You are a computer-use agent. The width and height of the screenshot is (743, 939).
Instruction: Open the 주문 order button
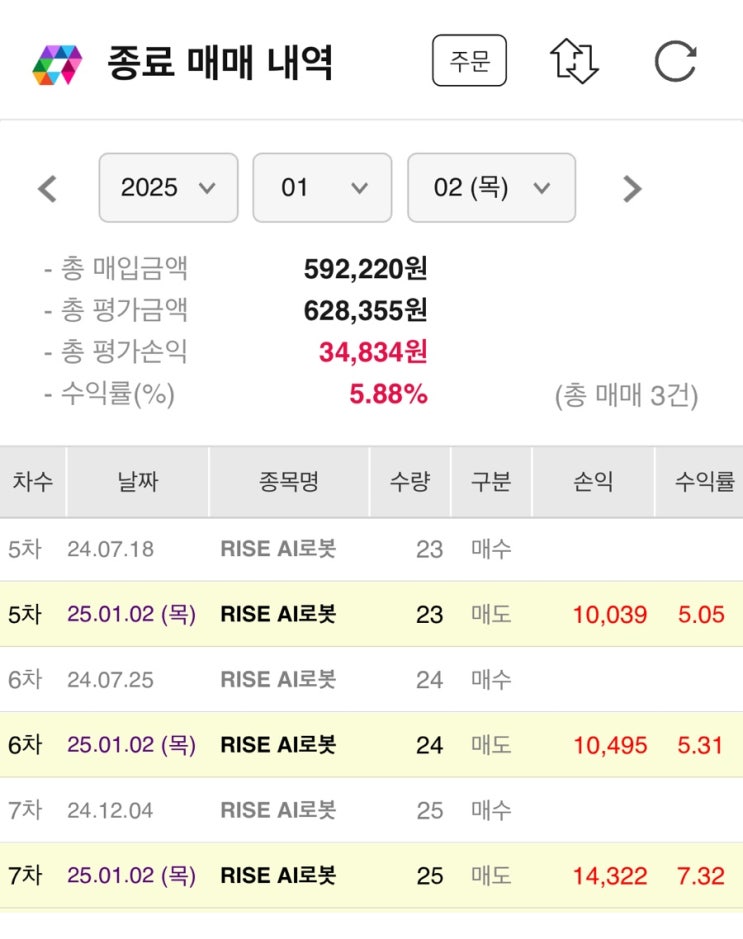469,61
